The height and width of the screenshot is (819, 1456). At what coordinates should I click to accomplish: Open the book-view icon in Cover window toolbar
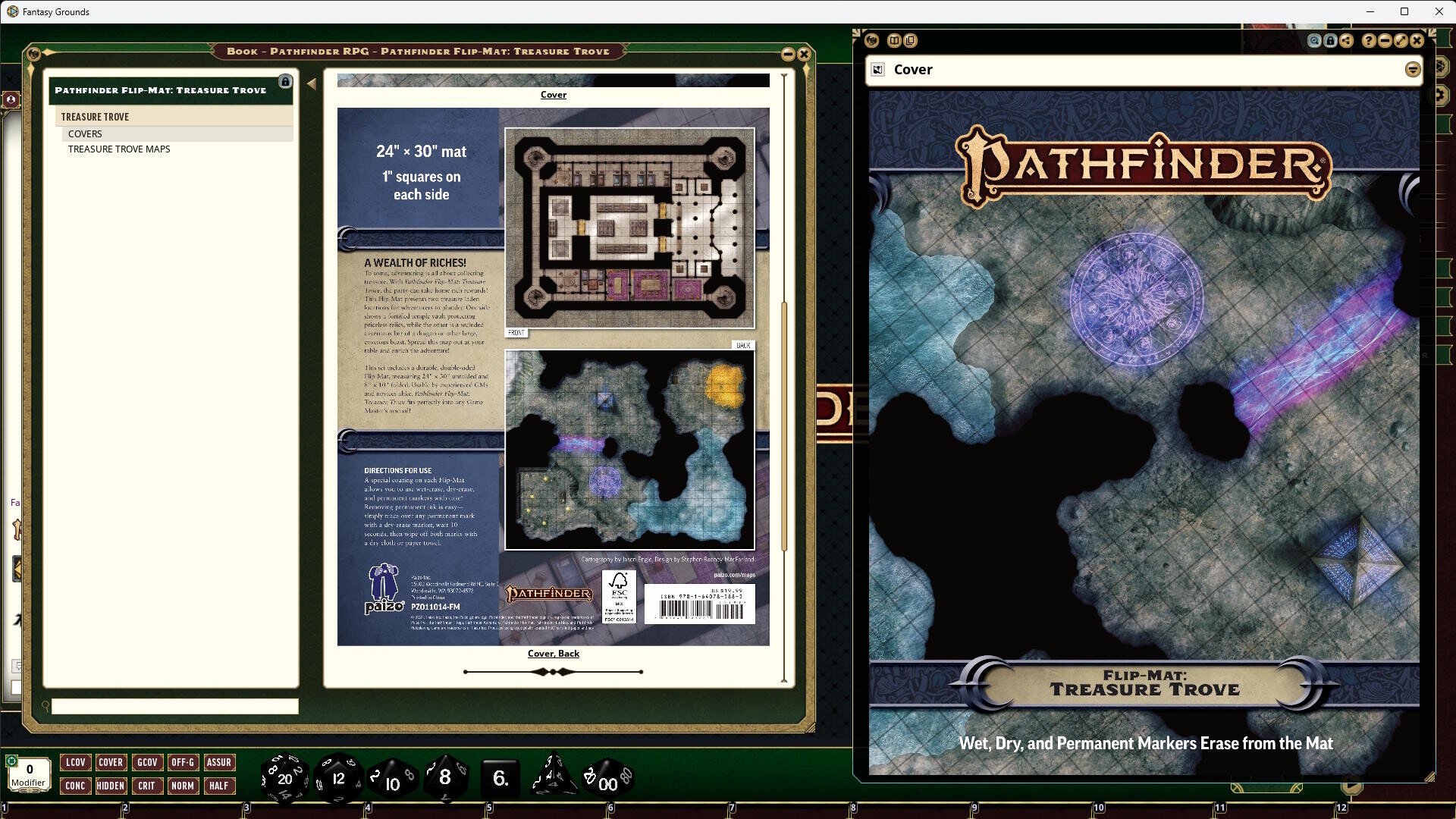click(894, 40)
